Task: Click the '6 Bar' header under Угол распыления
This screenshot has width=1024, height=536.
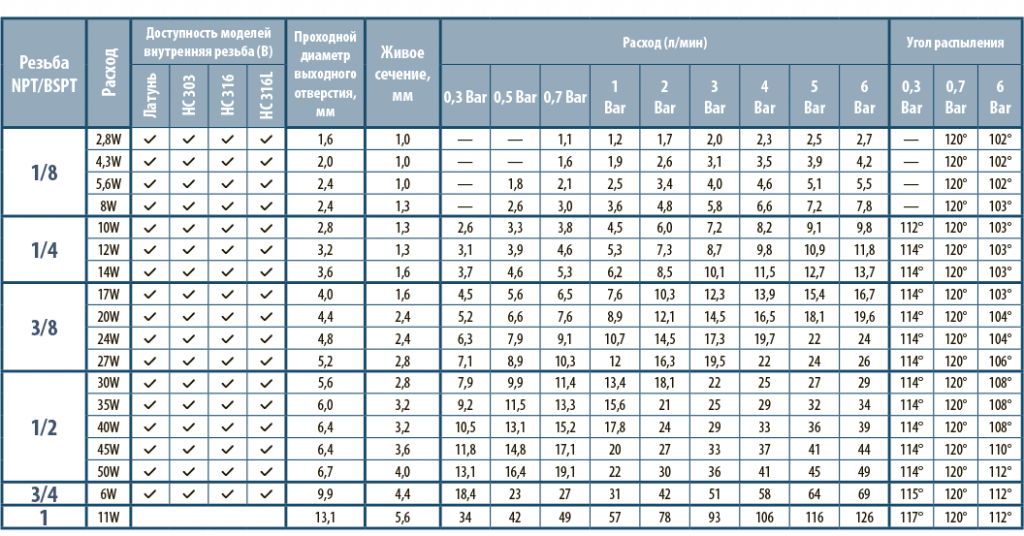Action: (x=1000, y=97)
